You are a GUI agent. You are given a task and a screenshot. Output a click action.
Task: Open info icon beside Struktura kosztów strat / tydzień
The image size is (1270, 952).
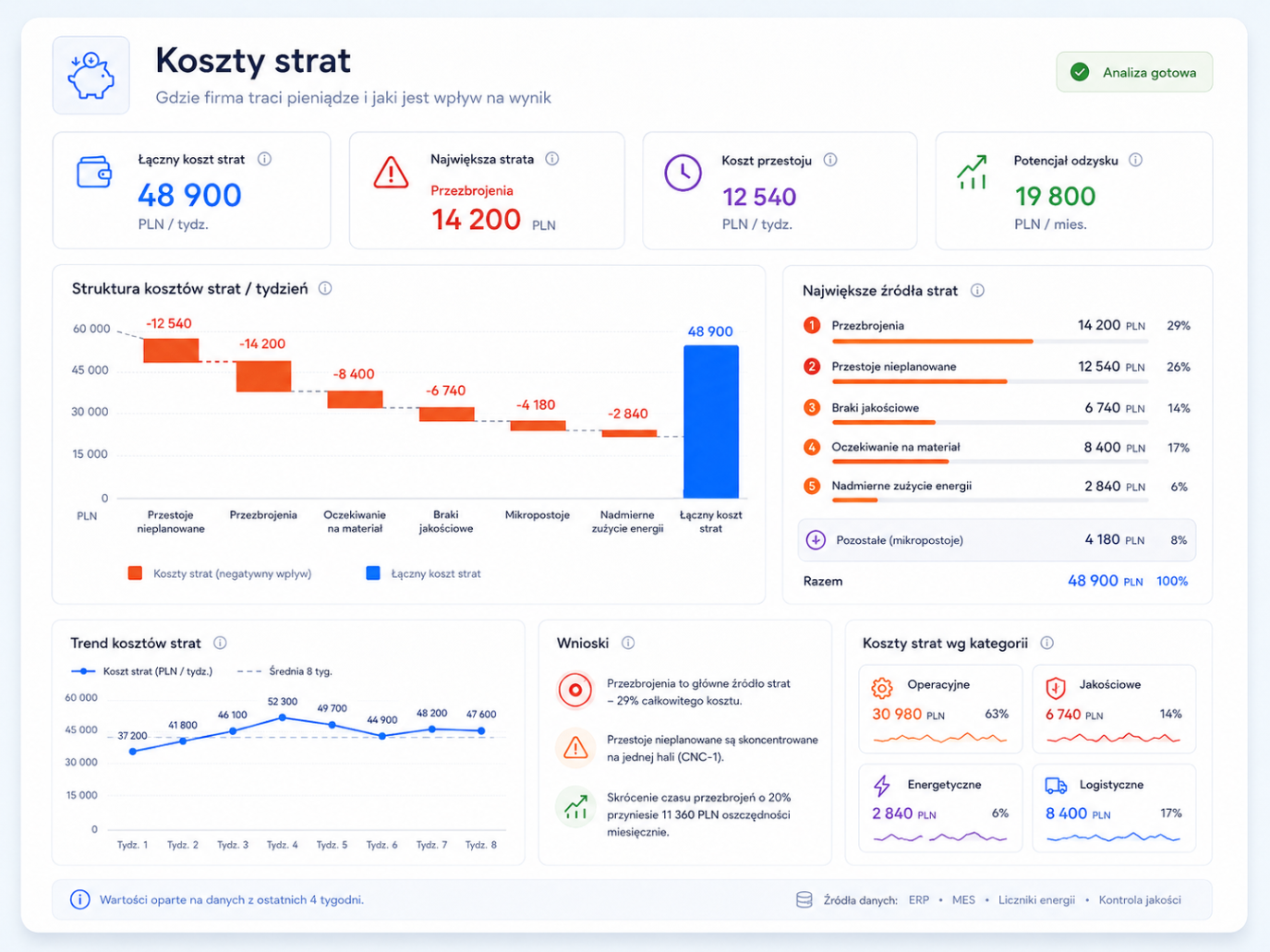click(325, 288)
